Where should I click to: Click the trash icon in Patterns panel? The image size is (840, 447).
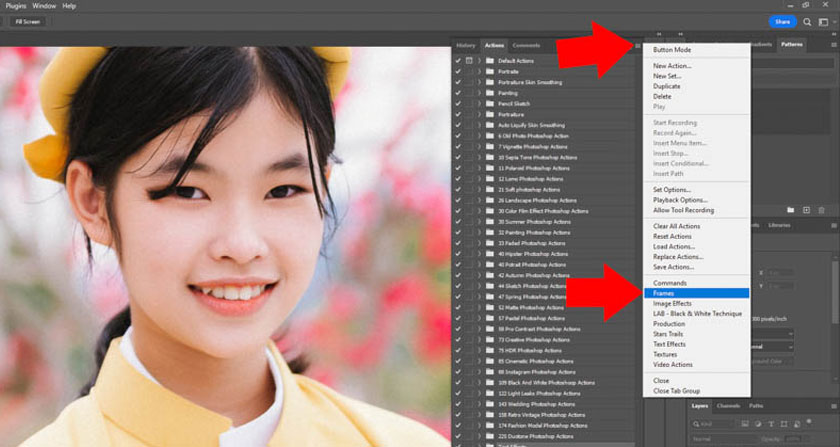pyautogui.click(x=821, y=210)
